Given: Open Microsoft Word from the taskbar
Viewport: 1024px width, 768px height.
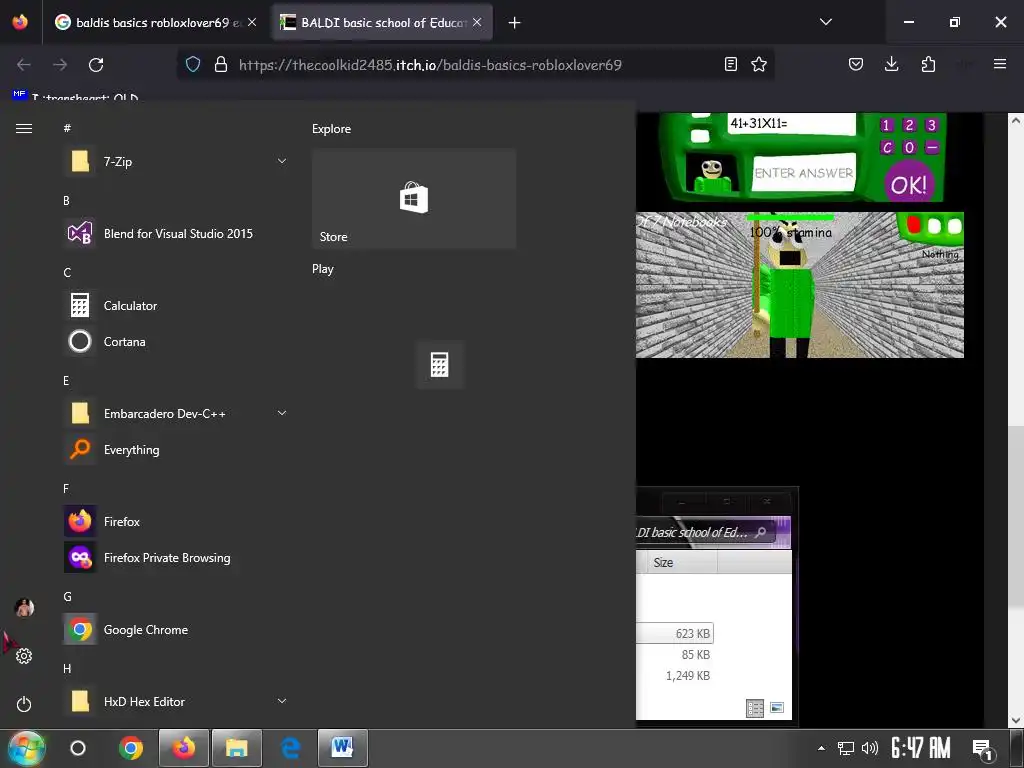Looking at the screenshot, I should tap(343, 748).
